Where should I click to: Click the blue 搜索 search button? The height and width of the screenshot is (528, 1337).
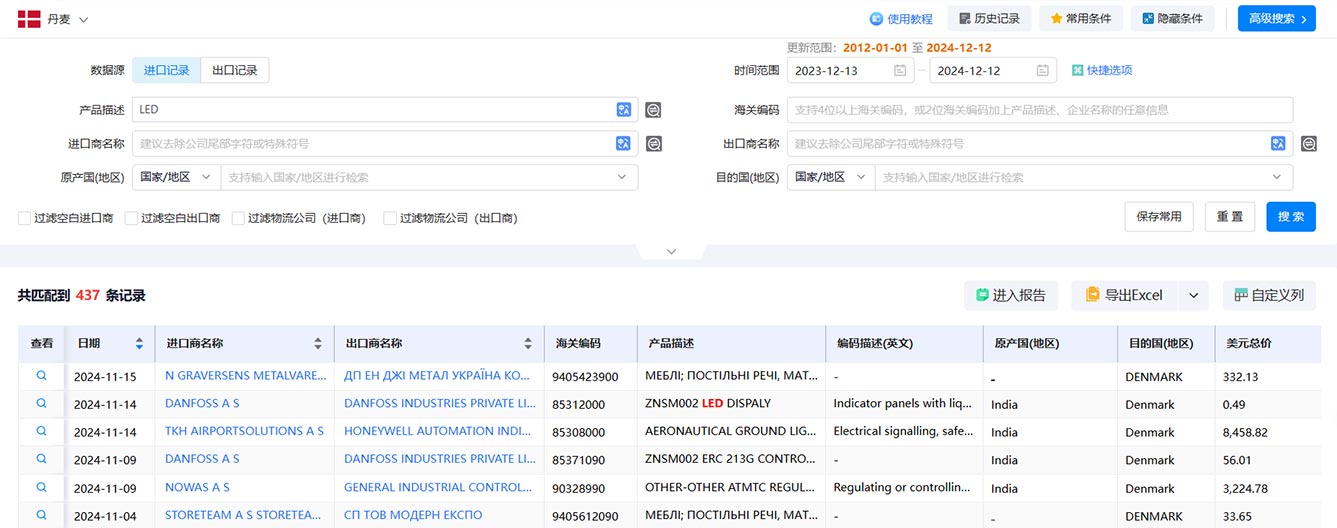click(1291, 217)
